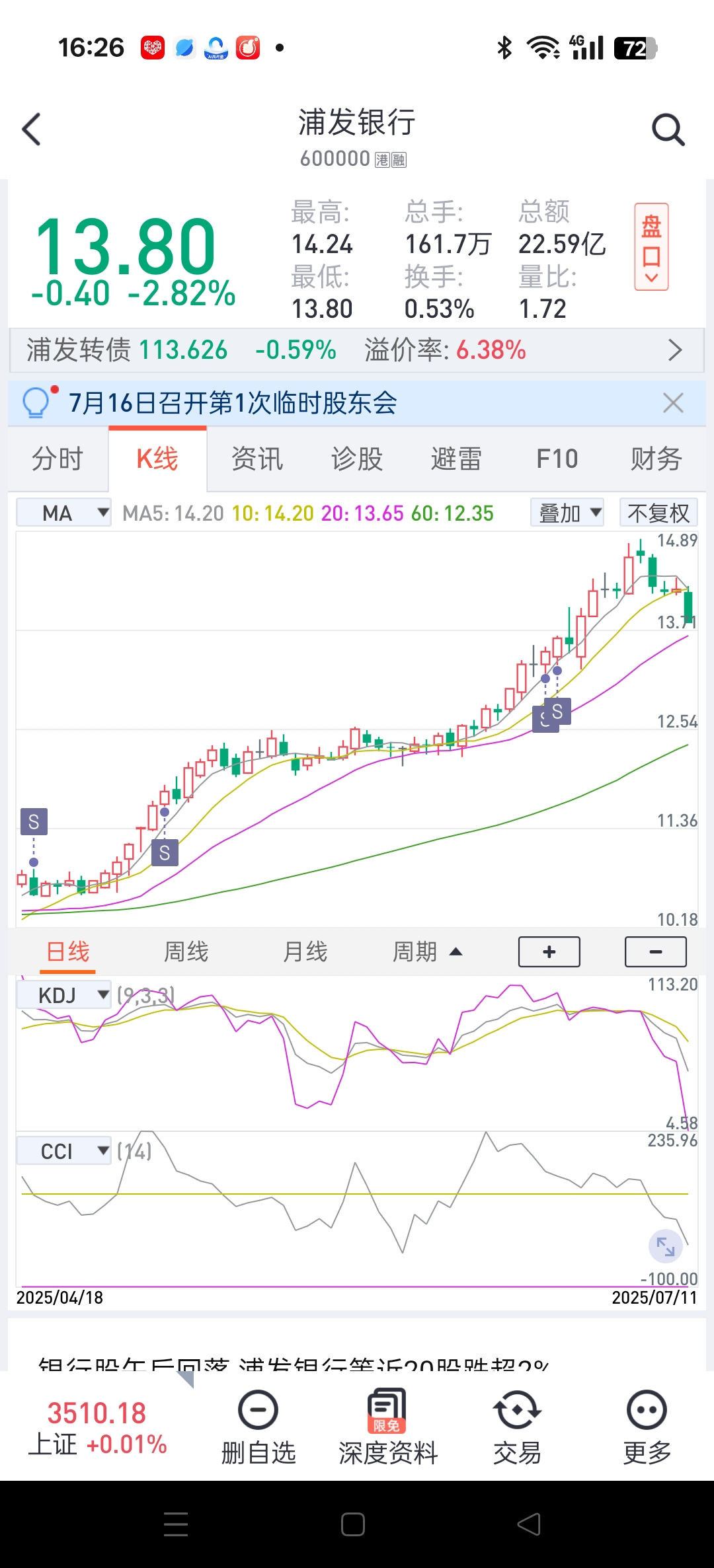Tap the 总额 22.59亿 value

562,244
